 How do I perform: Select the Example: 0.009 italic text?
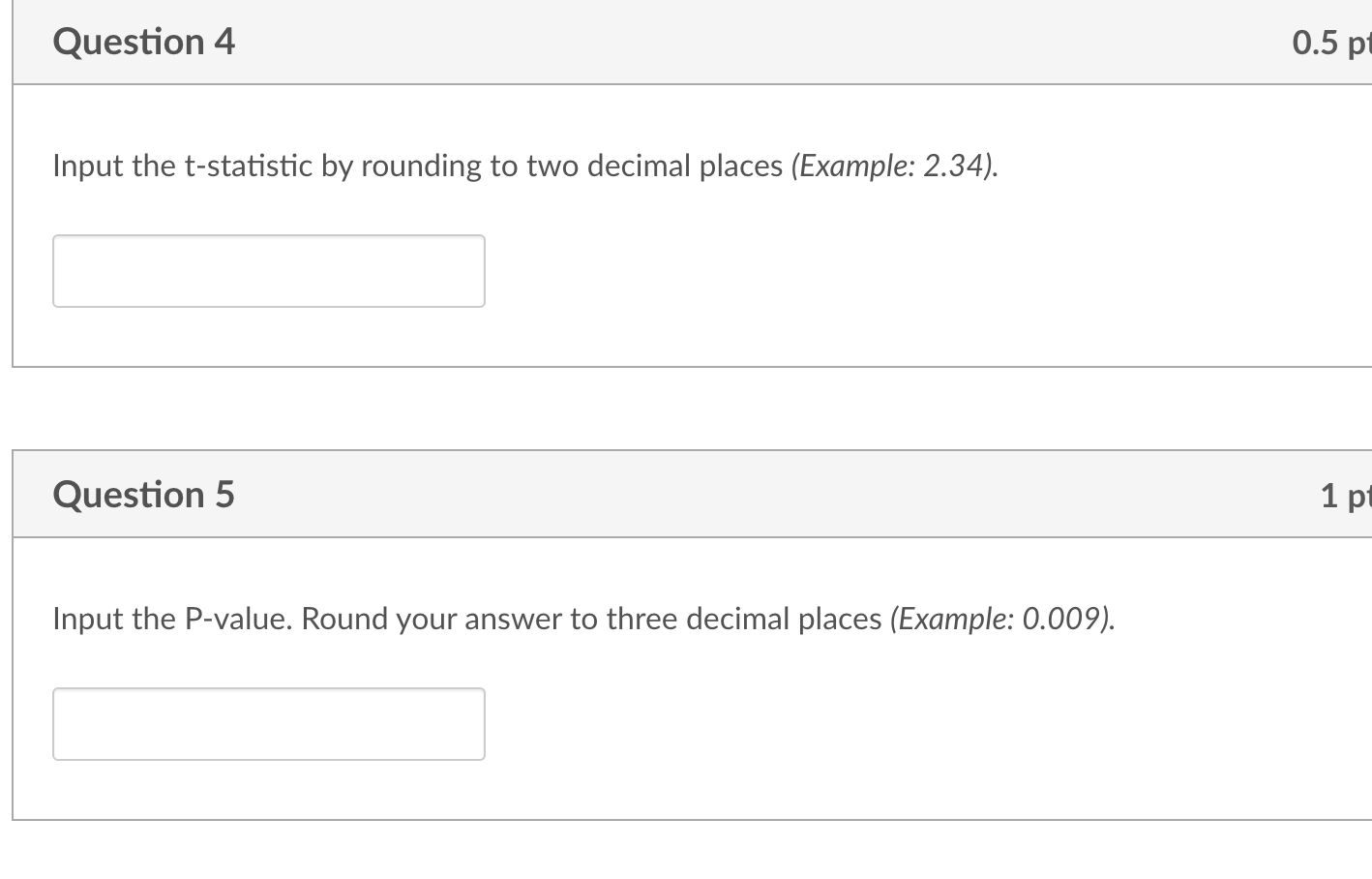(x=1006, y=618)
